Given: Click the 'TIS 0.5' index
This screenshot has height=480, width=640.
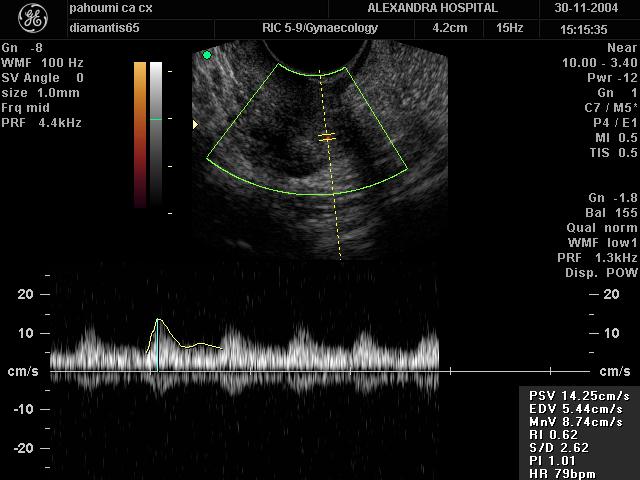Looking at the screenshot, I should 613,153.
